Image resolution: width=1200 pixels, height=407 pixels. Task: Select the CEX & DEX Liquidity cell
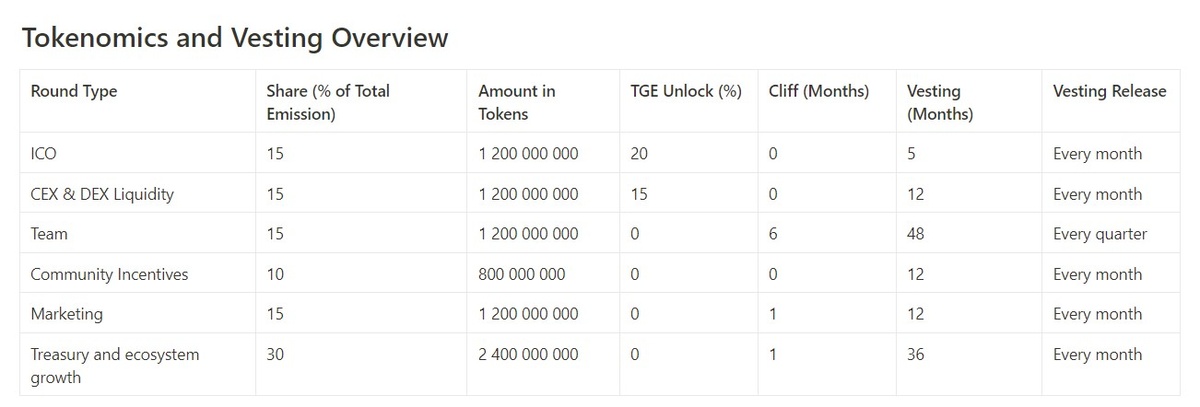pyautogui.click(x=102, y=194)
